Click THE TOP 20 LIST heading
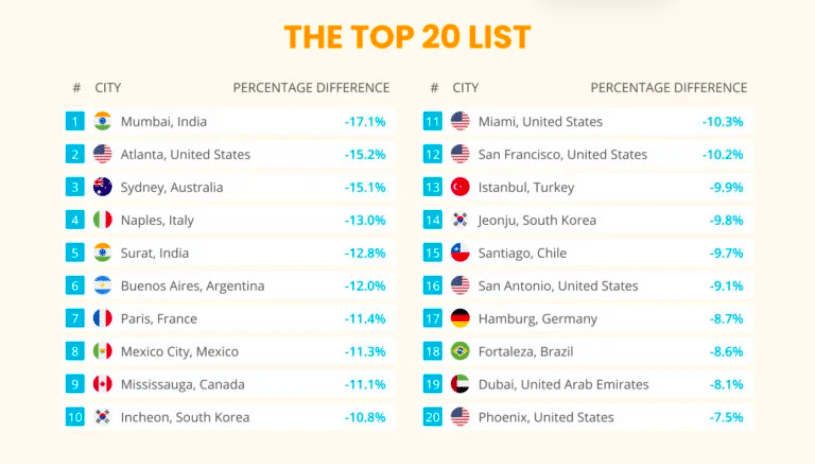 pos(407,37)
